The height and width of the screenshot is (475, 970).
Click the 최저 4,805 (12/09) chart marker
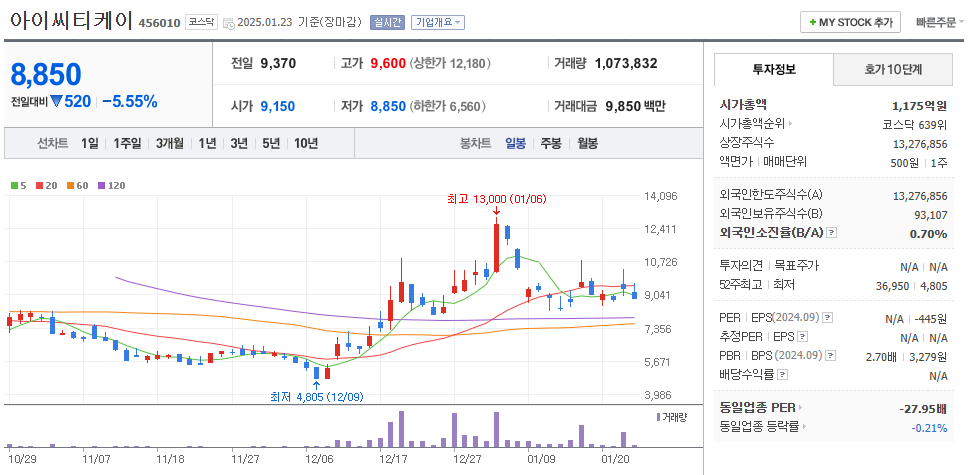pos(316,396)
